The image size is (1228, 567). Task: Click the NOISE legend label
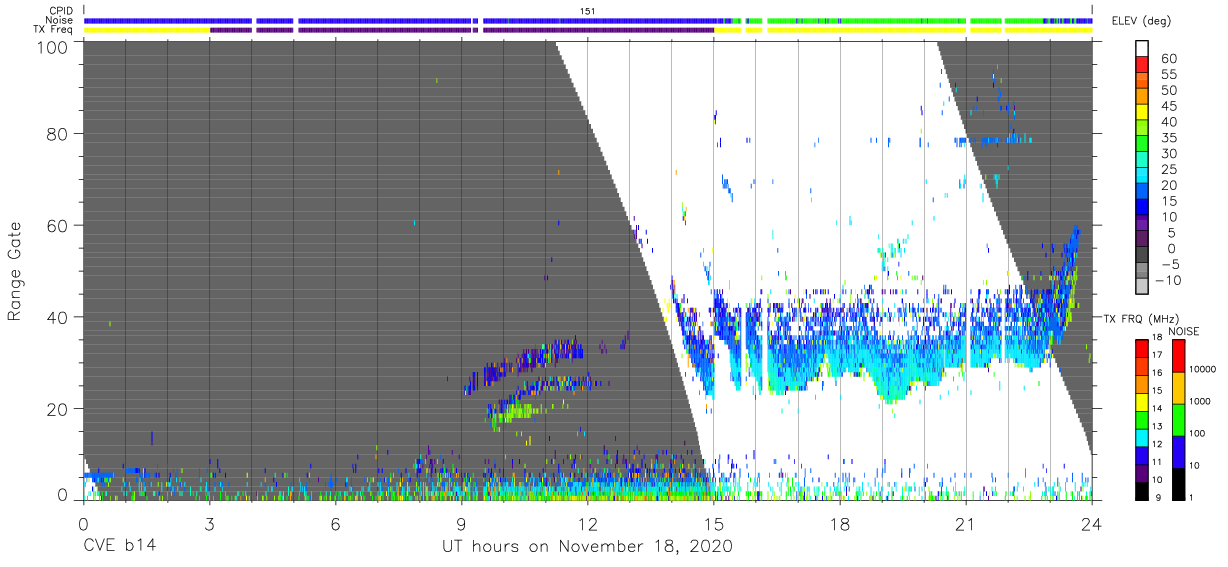[x=1186, y=331]
